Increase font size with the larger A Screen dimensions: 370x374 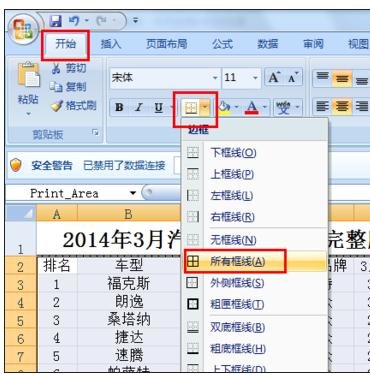(274, 78)
